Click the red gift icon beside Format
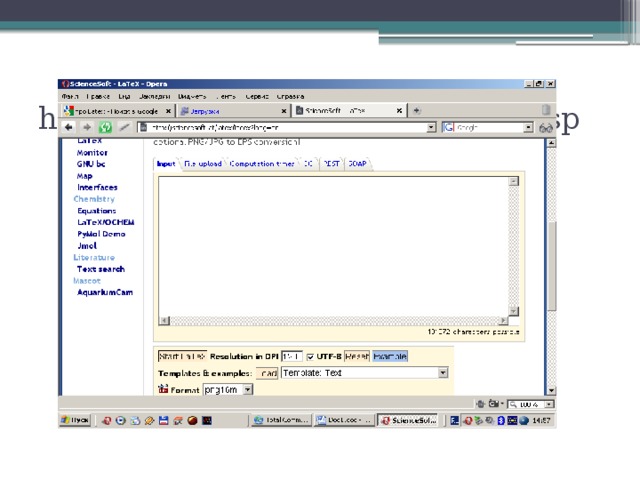The width and height of the screenshot is (640, 480). click(x=163, y=389)
